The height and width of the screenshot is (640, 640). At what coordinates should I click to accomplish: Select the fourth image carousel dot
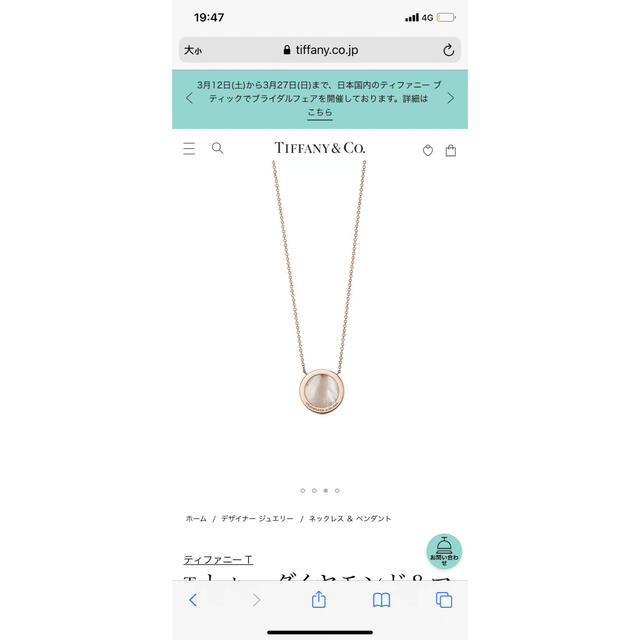pos(337,491)
